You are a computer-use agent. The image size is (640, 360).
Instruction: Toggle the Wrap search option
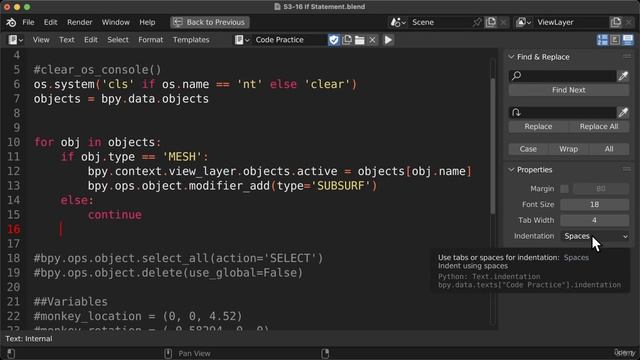[x=569, y=149]
